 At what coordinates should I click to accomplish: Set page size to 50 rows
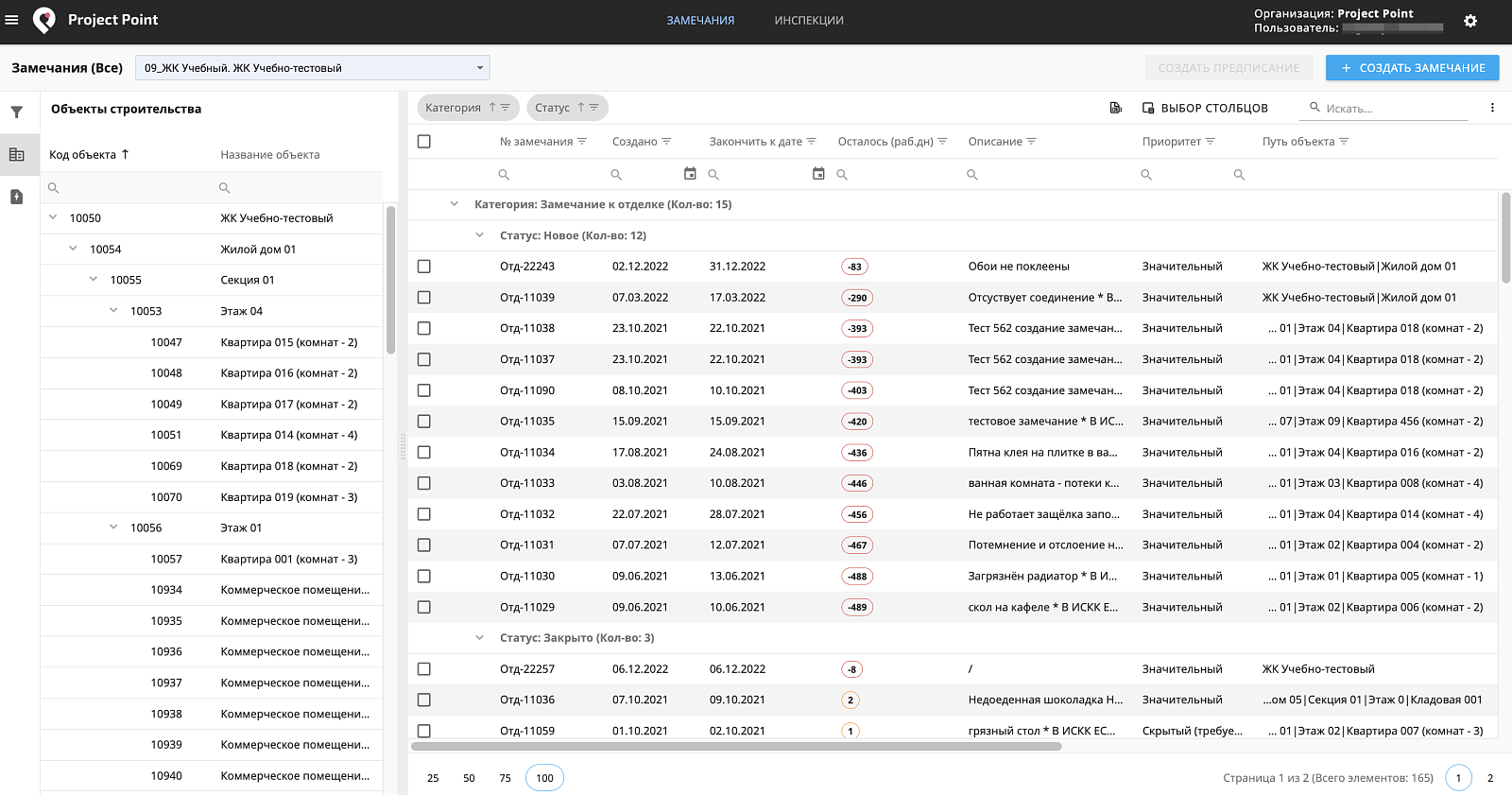[469, 778]
